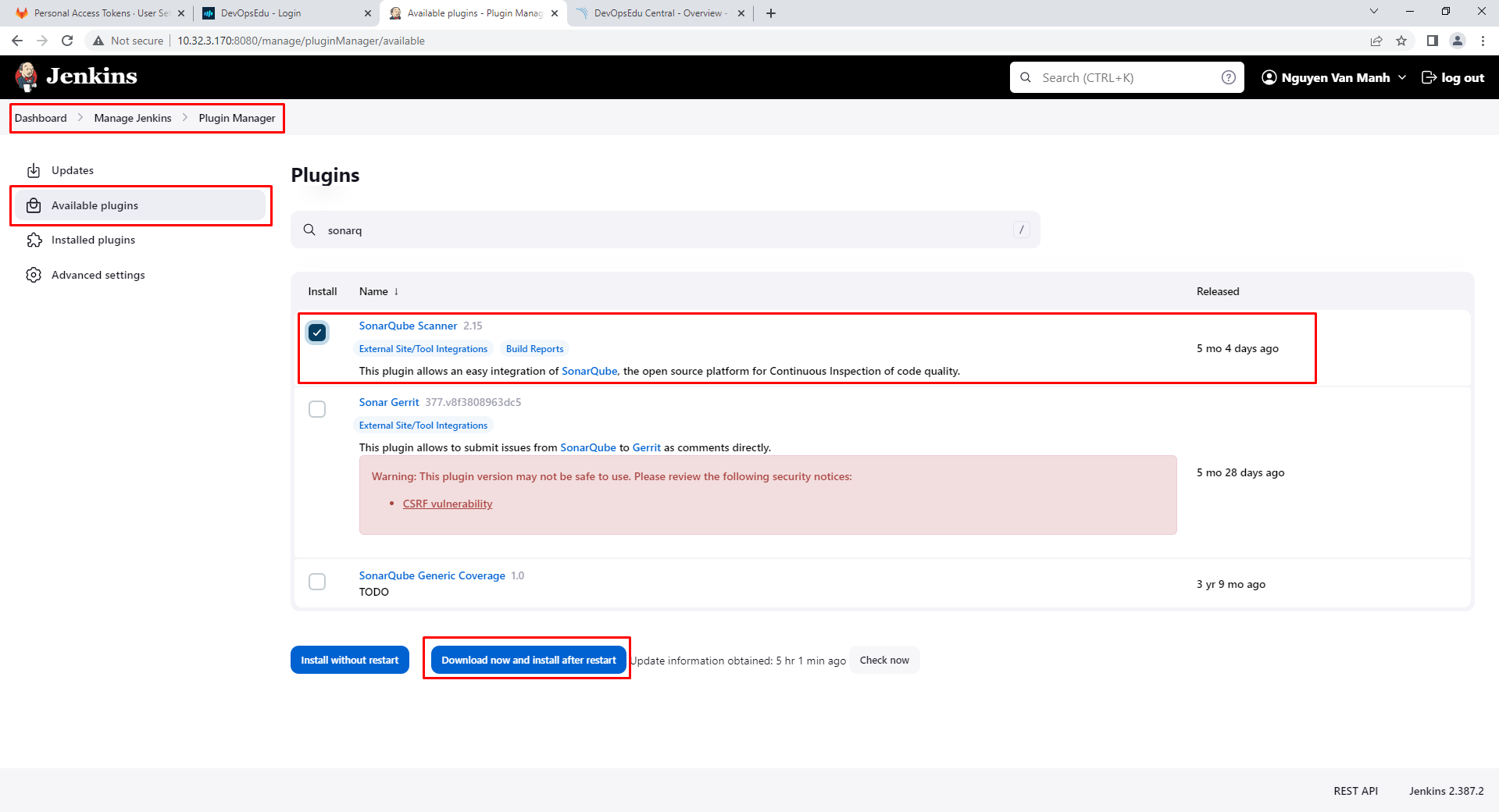Switch to the DevOpsEdu Central - Overview tab
The height and width of the screenshot is (812, 1499).
(x=660, y=13)
